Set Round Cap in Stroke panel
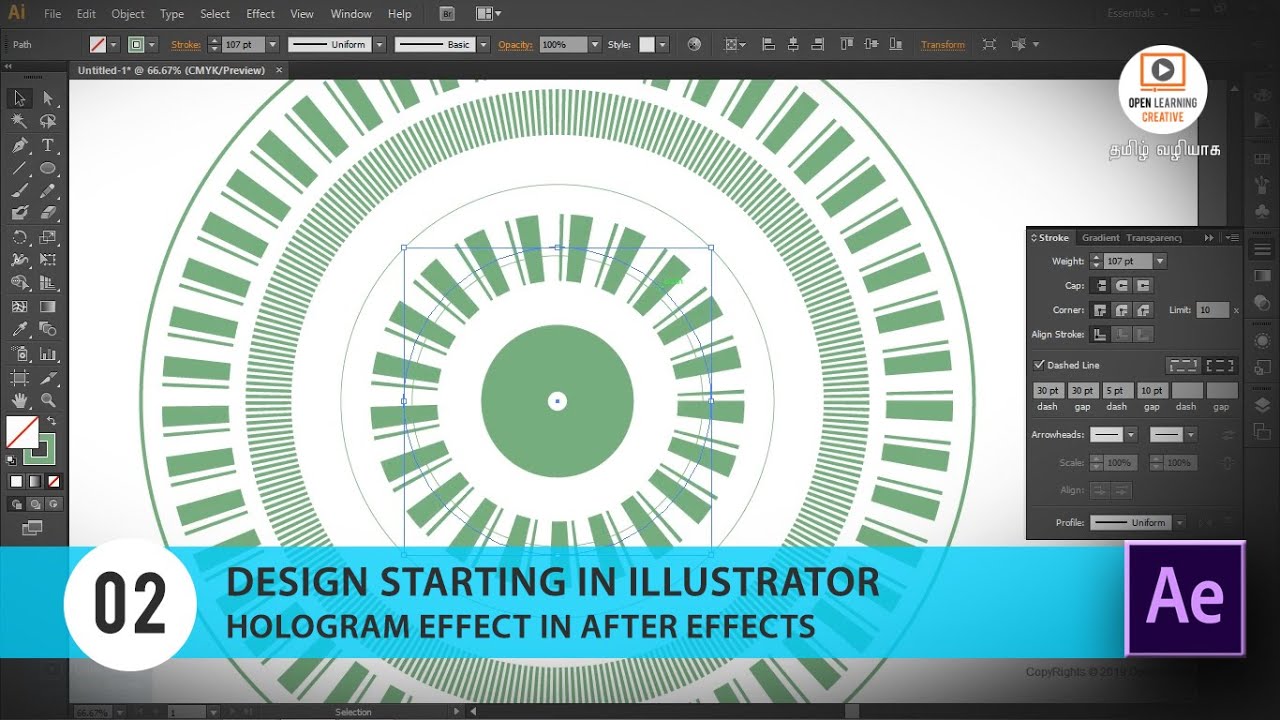 1122,286
